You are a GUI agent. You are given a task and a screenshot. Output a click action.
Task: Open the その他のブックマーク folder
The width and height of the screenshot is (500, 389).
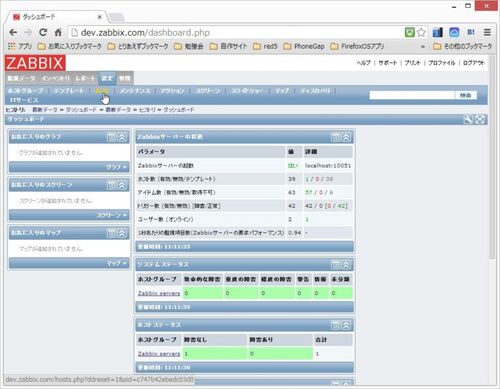[463, 46]
